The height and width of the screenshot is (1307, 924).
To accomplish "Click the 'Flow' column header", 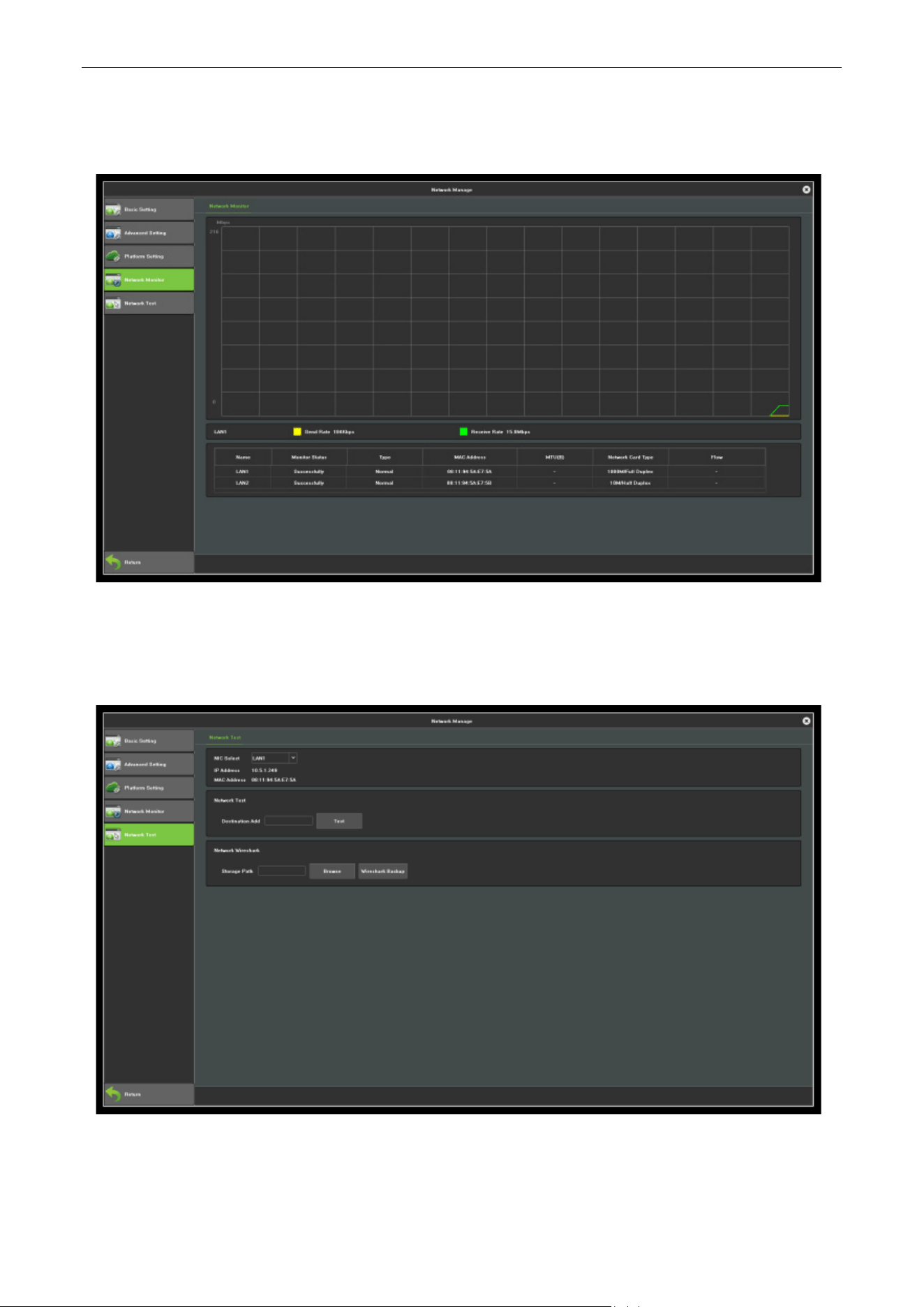I will pos(717,457).
